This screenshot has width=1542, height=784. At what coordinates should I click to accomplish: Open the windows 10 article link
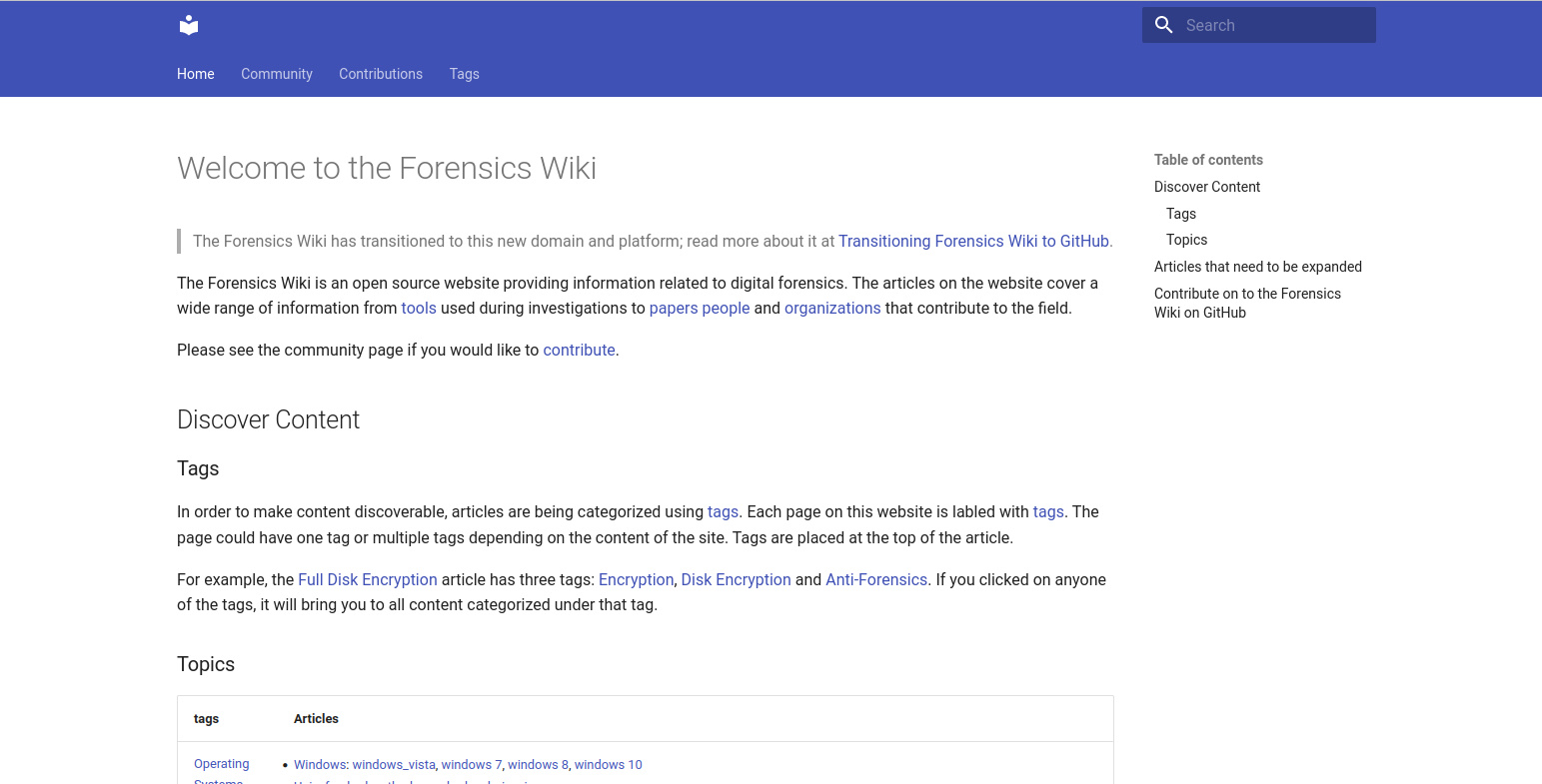click(x=608, y=765)
